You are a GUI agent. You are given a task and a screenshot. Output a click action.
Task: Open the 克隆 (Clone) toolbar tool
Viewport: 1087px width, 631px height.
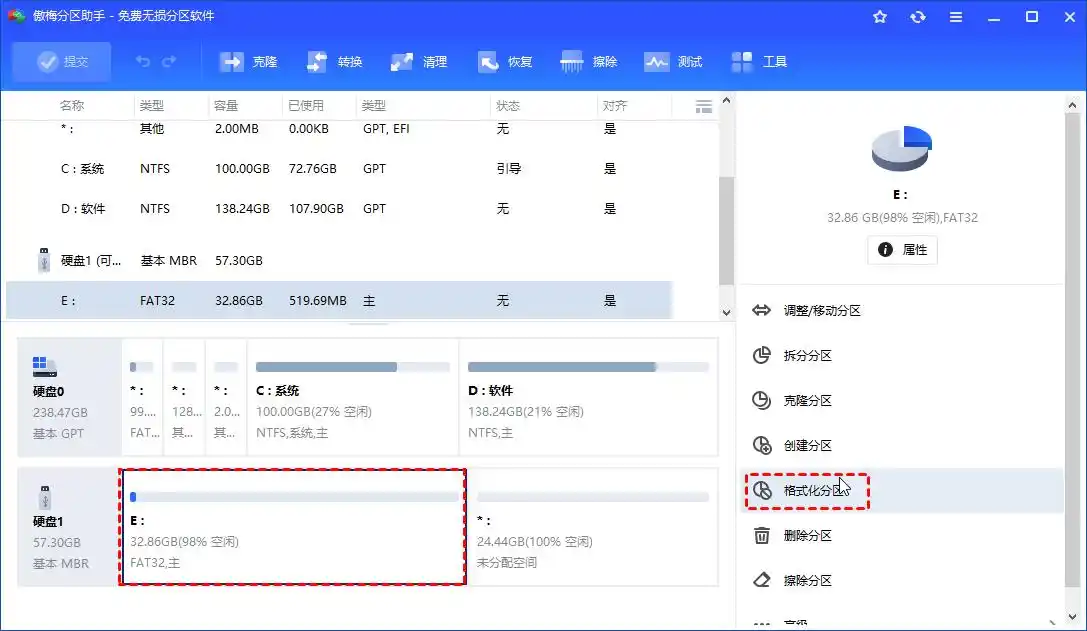[247, 61]
